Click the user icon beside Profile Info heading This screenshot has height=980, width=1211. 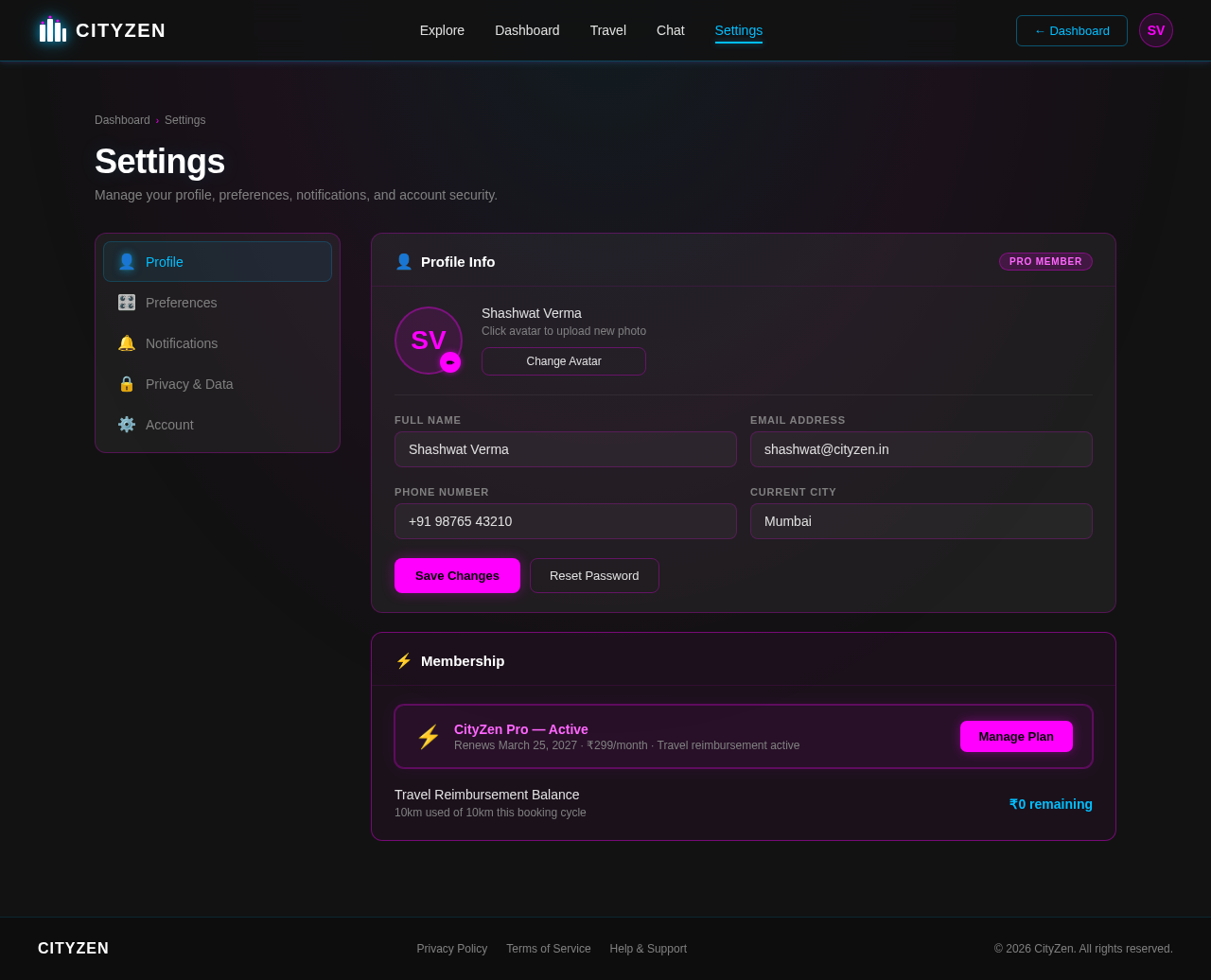tap(403, 261)
